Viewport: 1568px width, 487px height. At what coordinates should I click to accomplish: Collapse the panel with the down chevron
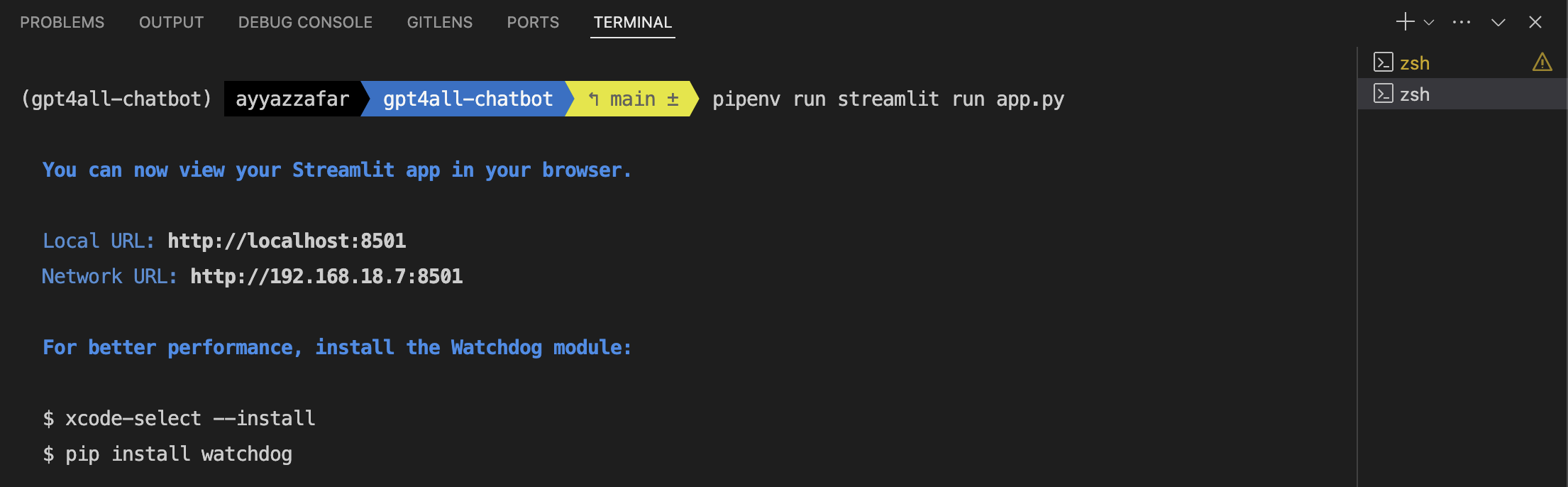point(1498,23)
